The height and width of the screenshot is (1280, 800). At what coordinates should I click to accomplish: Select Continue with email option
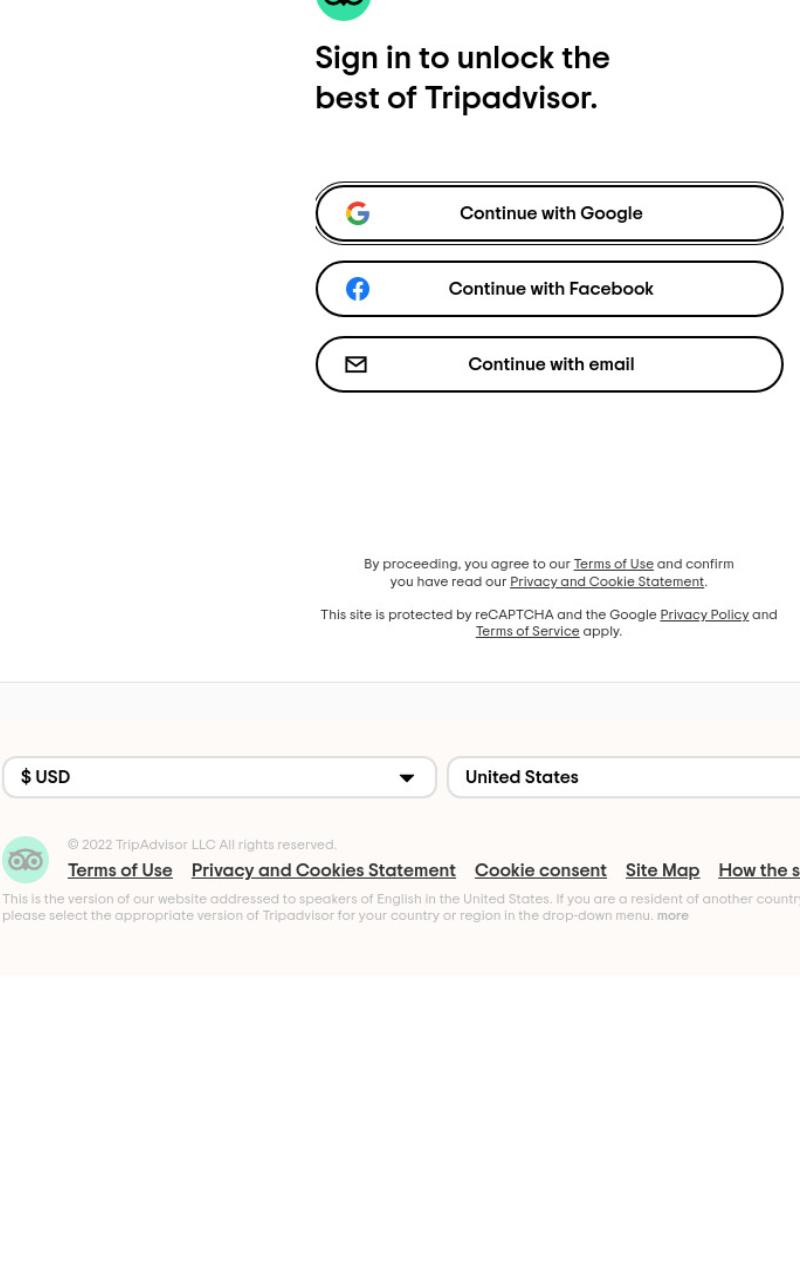tap(549, 364)
